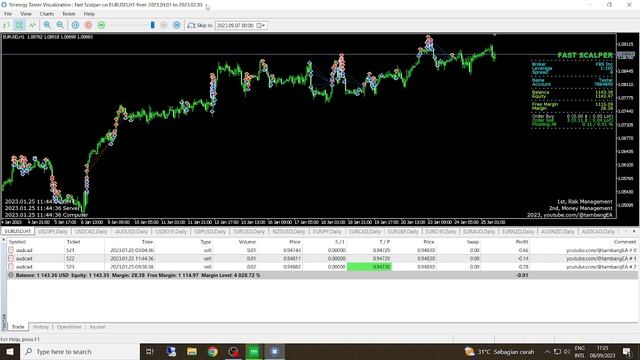Close the toolbox panel with X

(x=4, y=240)
